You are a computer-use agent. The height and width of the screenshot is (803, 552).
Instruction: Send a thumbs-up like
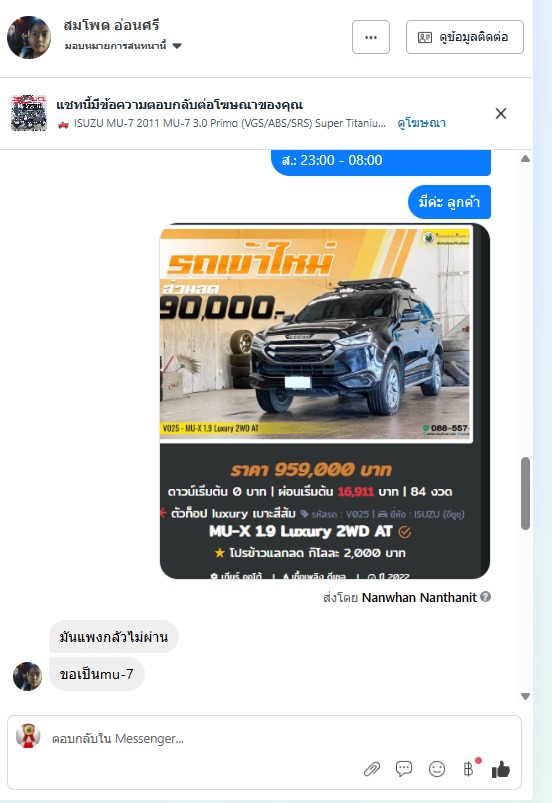tap(501, 769)
